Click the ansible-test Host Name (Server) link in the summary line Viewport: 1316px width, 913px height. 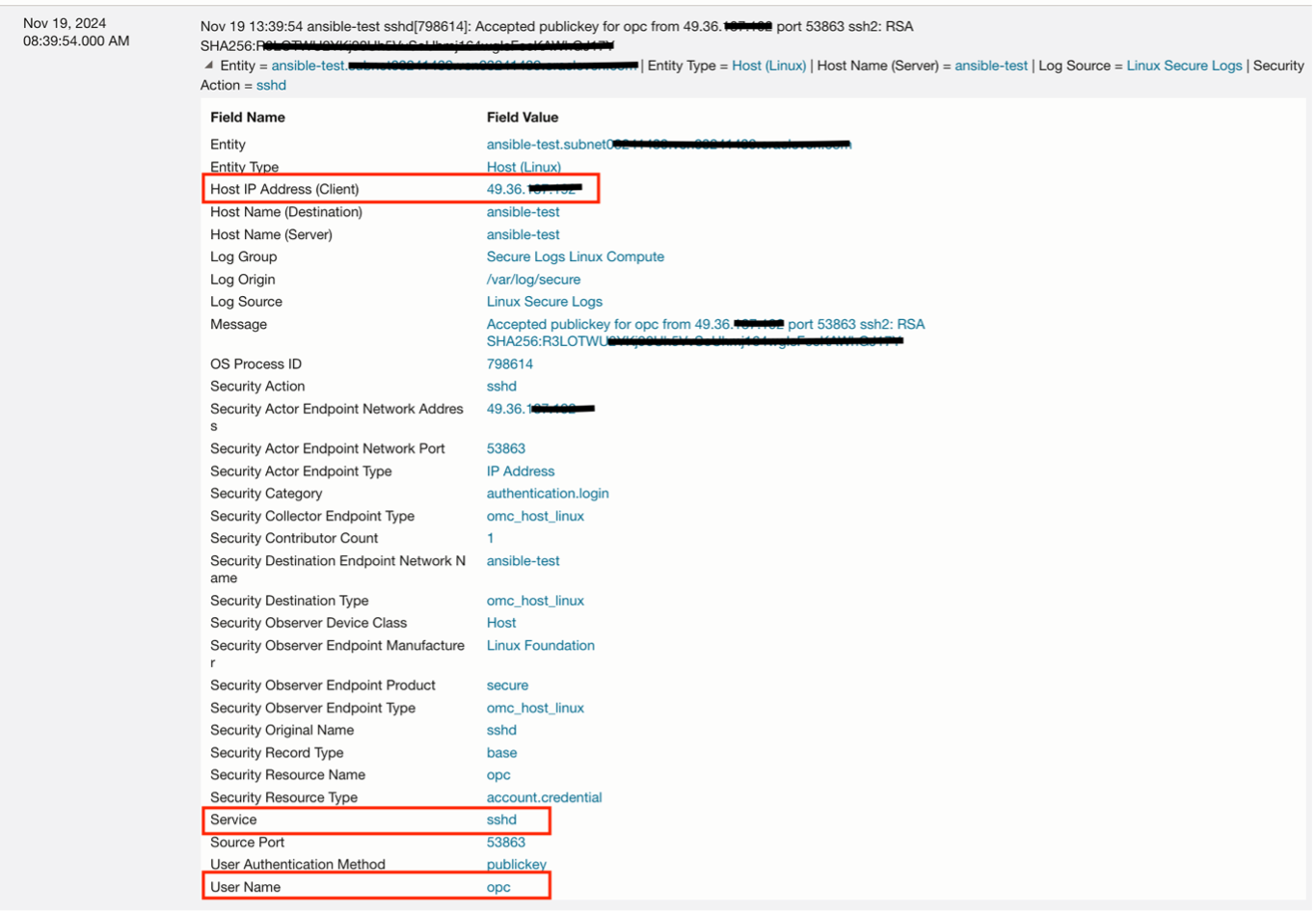coord(991,66)
